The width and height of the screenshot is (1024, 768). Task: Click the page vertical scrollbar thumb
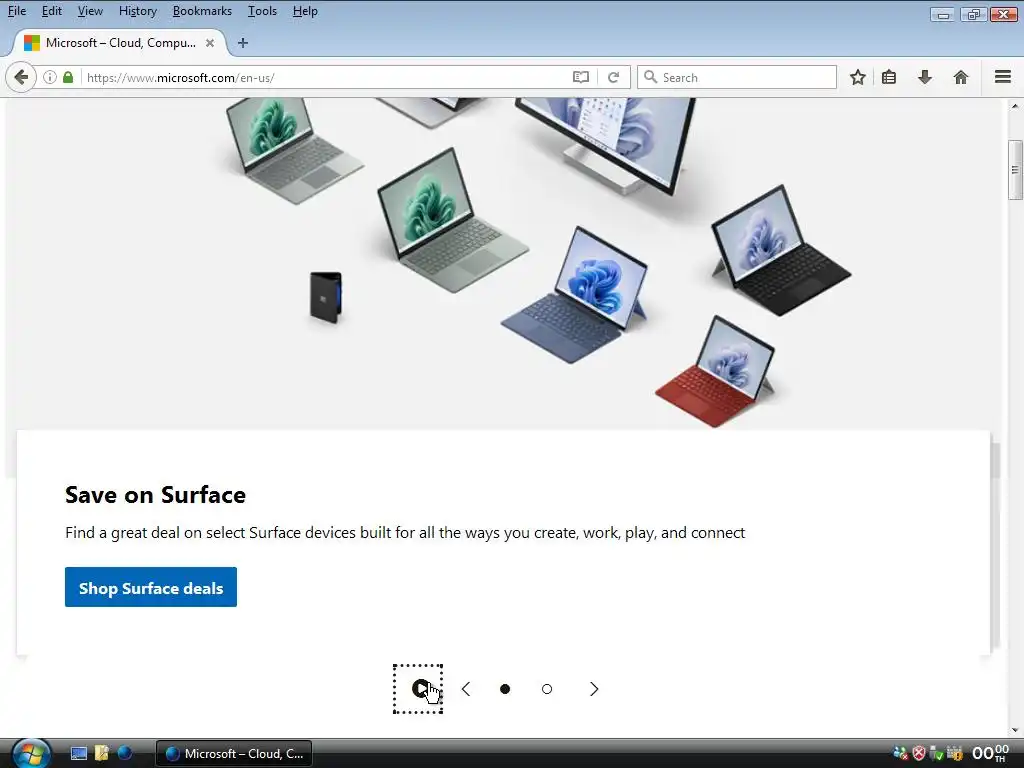1015,170
